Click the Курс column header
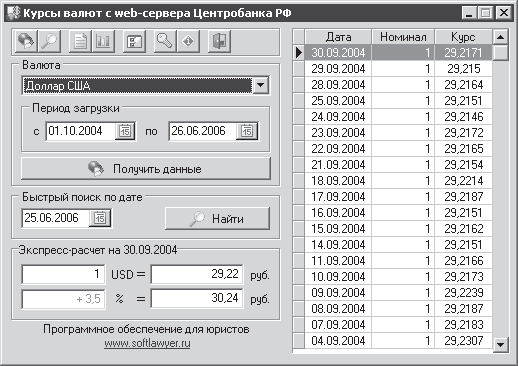Viewport: 518px width, 366px height. point(463,37)
